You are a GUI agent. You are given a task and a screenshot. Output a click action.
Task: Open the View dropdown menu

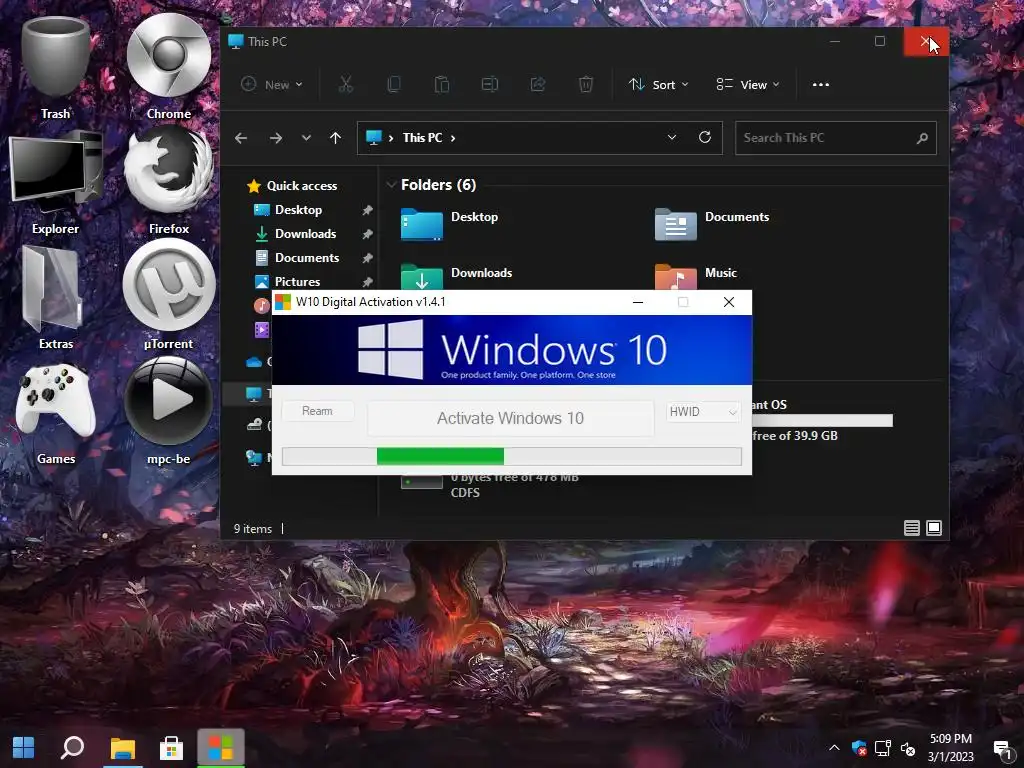(x=748, y=84)
